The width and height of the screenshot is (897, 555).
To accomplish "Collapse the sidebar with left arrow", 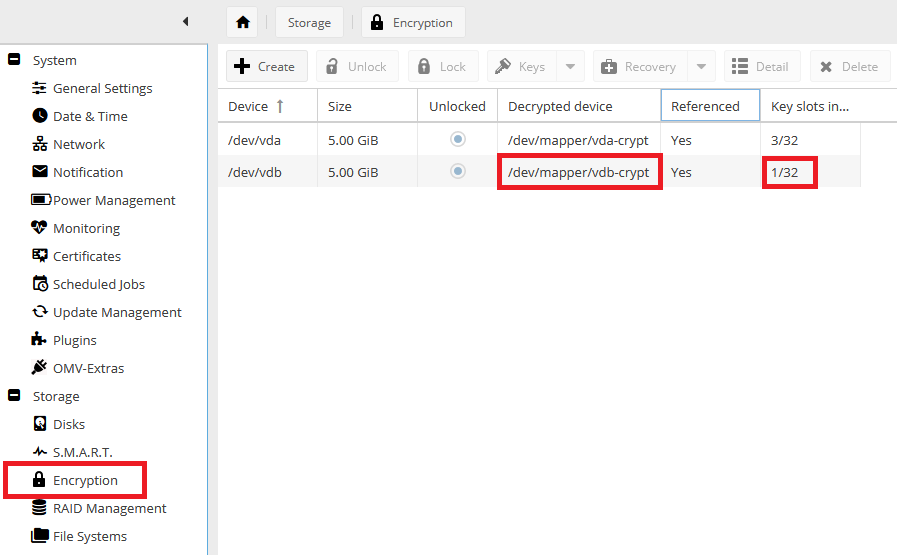I will pos(185,22).
